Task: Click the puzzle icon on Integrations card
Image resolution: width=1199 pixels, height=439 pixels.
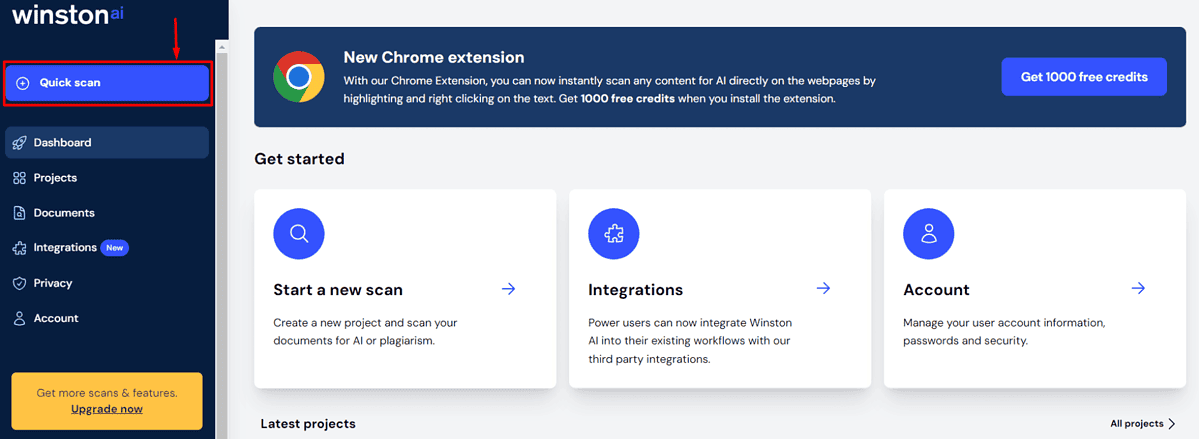Action: [x=614, y=233]
